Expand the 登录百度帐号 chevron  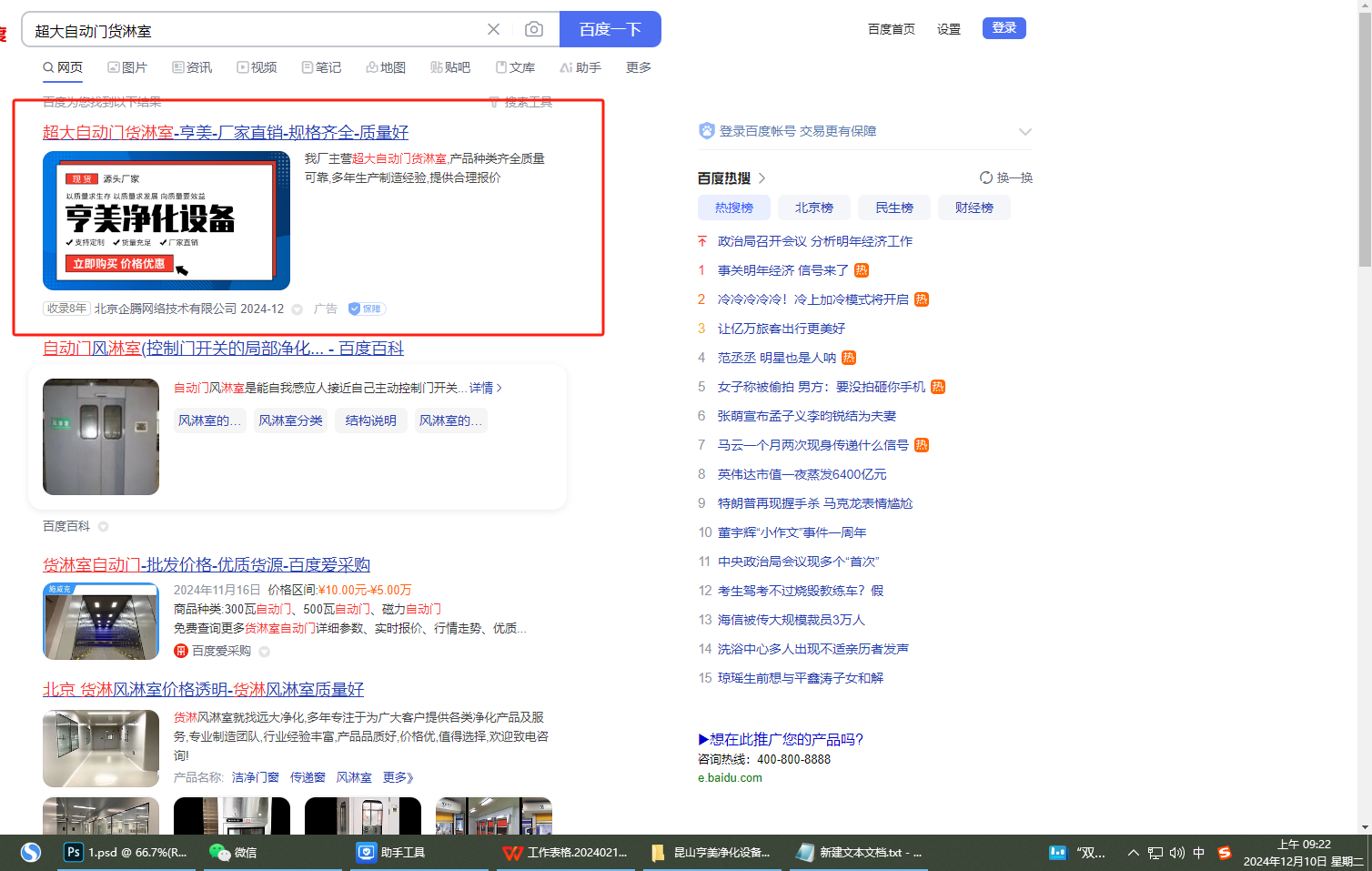(x=1025, y=132)
